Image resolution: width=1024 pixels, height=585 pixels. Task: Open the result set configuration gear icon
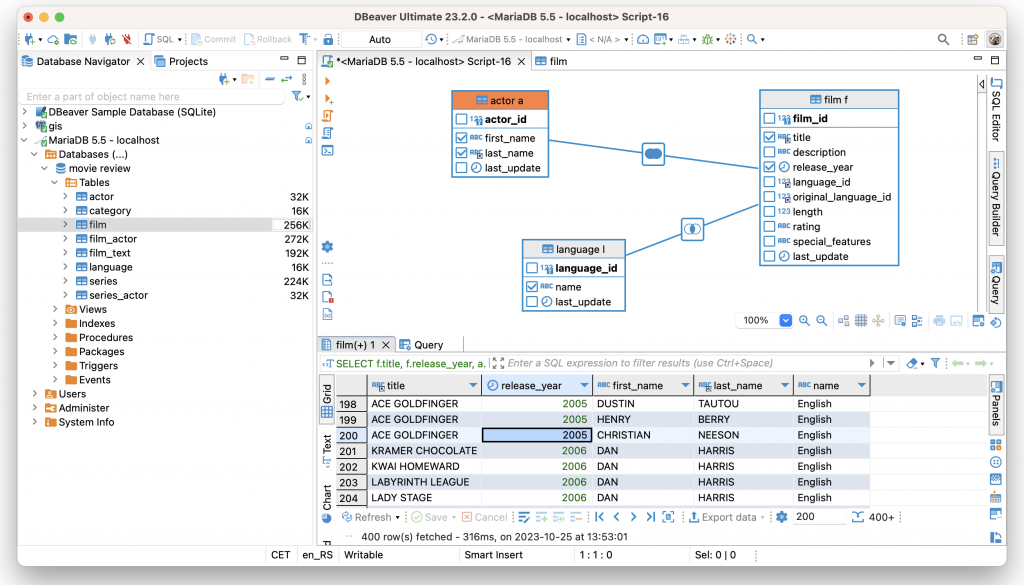[x=782, y=517]
